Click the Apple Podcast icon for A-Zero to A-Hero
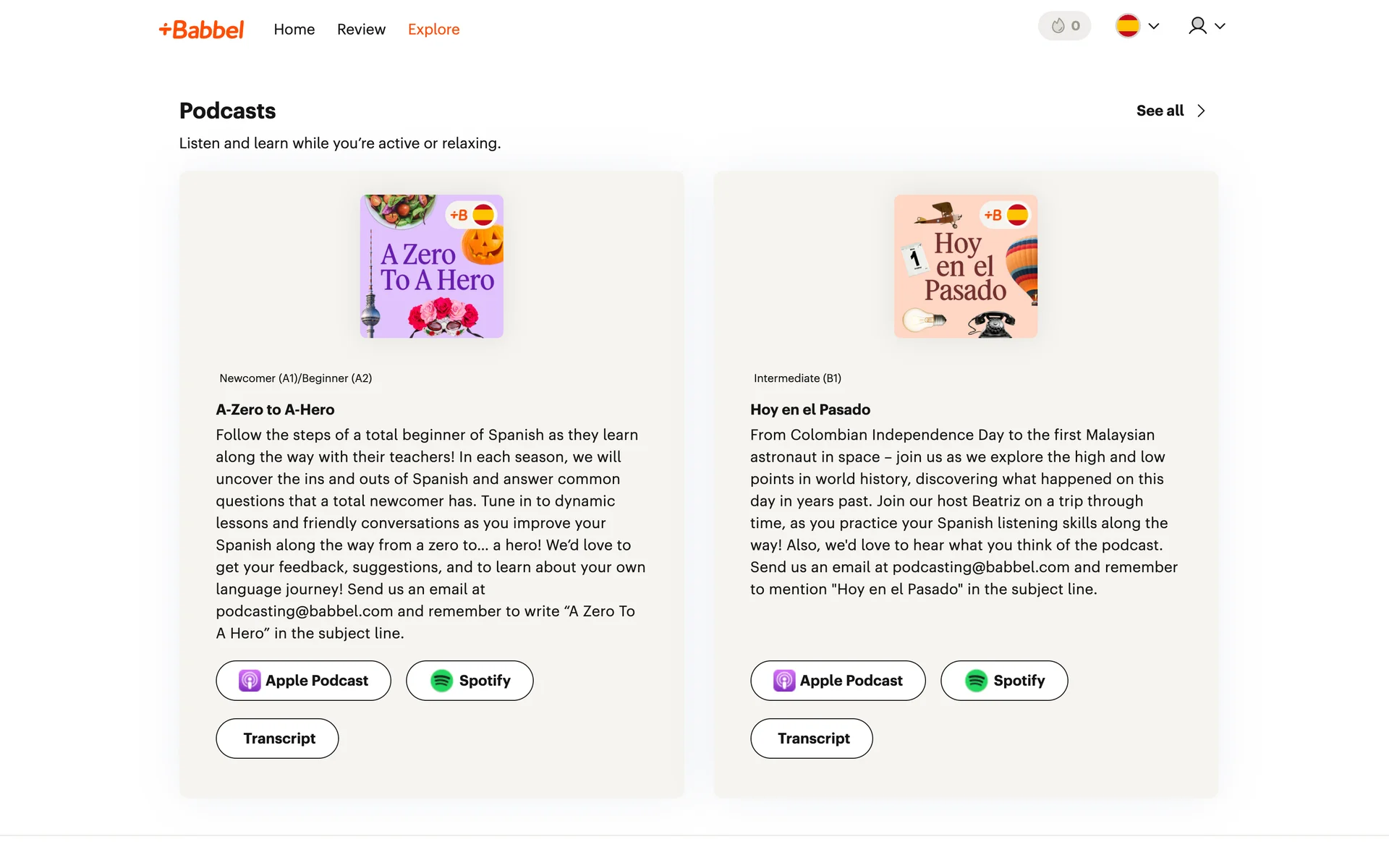This screenshot has width=1389, height=868. coord(250,681)
